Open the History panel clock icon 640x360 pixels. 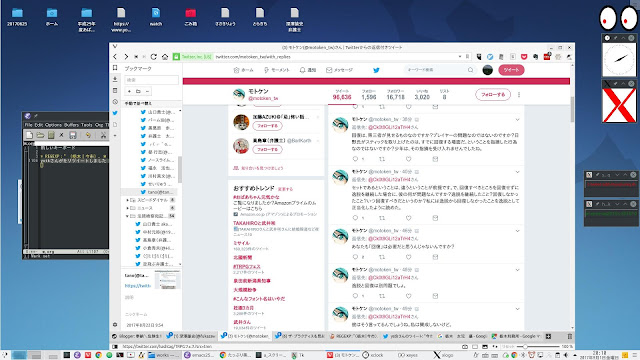pyautogui.click(x=115, y=102)
